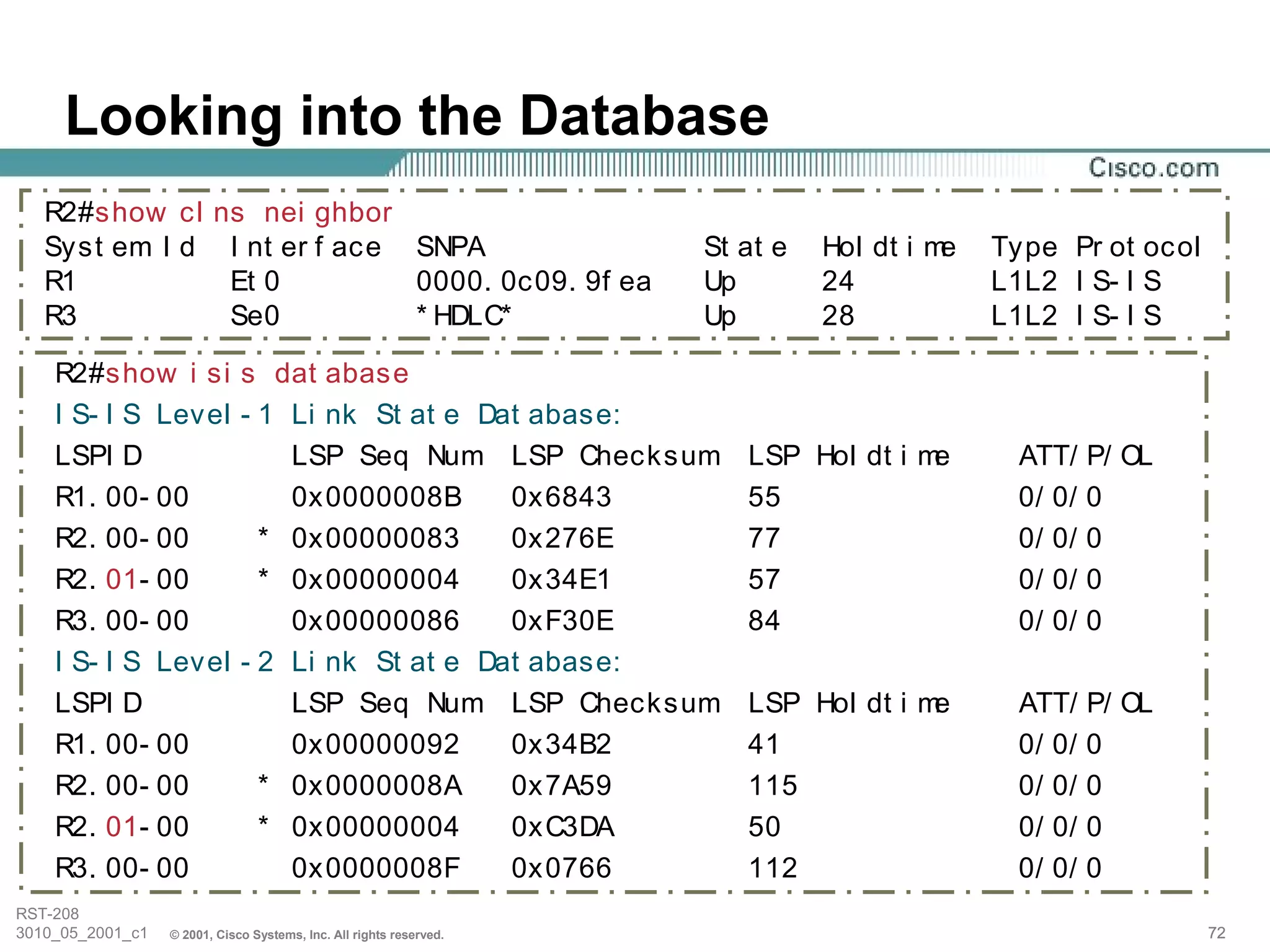
Task: Select LSP holdtime value 115
Action: point(773,786)
